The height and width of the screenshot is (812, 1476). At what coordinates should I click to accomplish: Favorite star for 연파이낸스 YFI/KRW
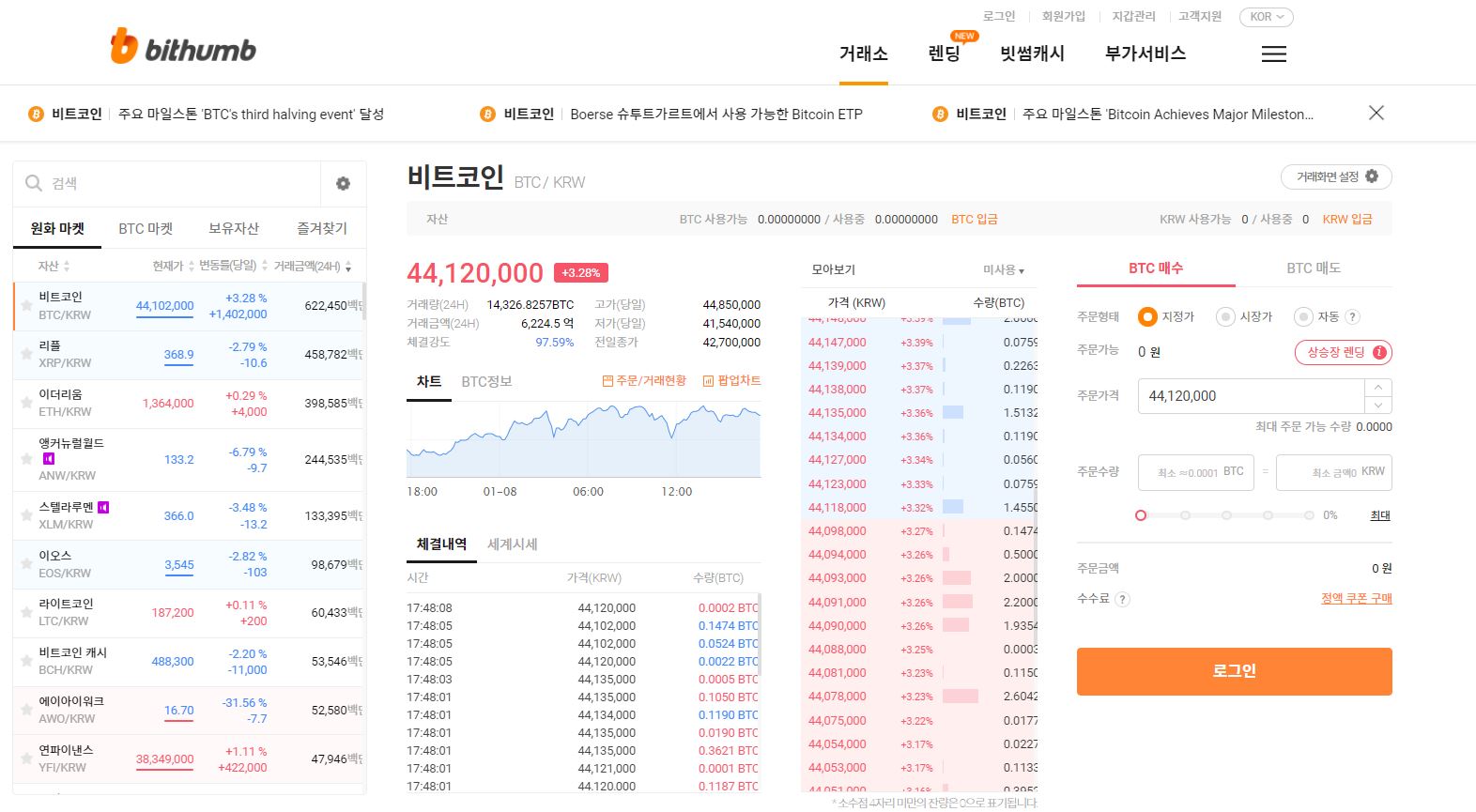coord(26,758)
